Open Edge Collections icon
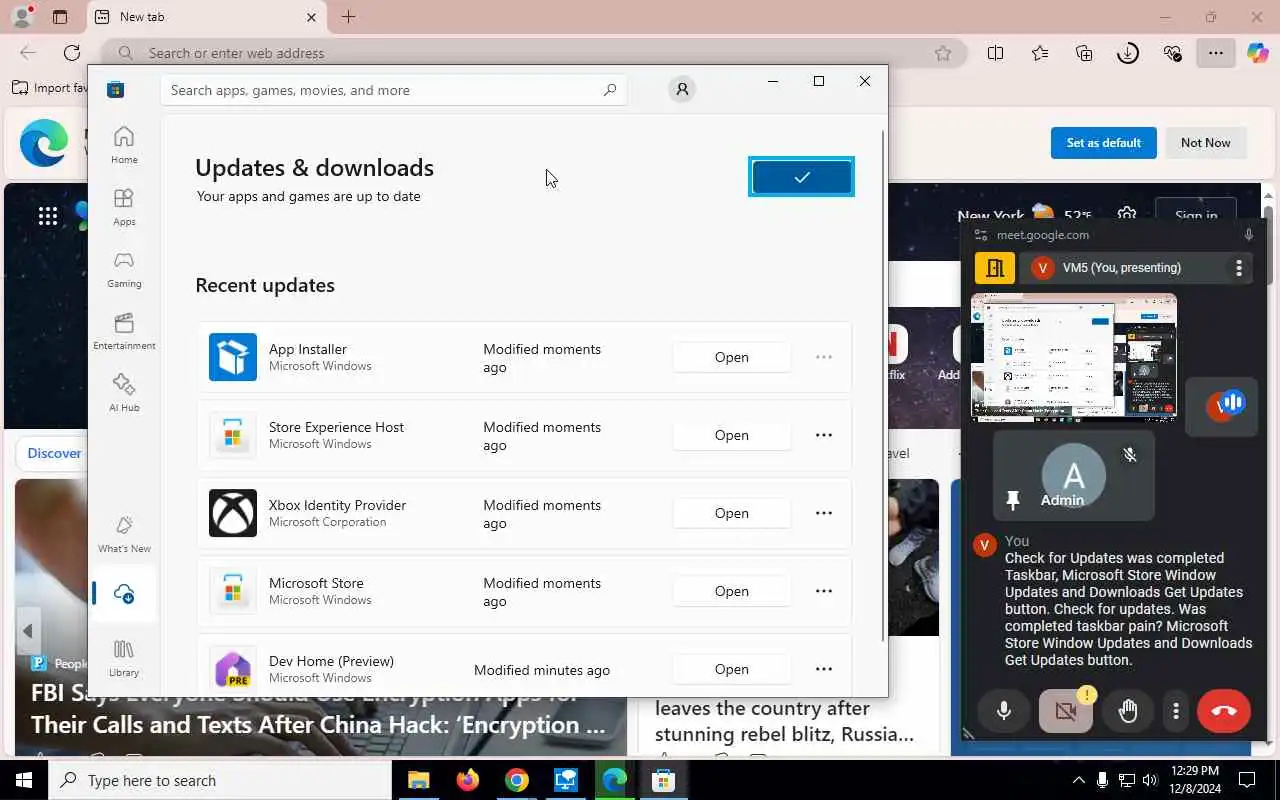The width and height of the screenshot is (1280, 800). pos(1084,53)
